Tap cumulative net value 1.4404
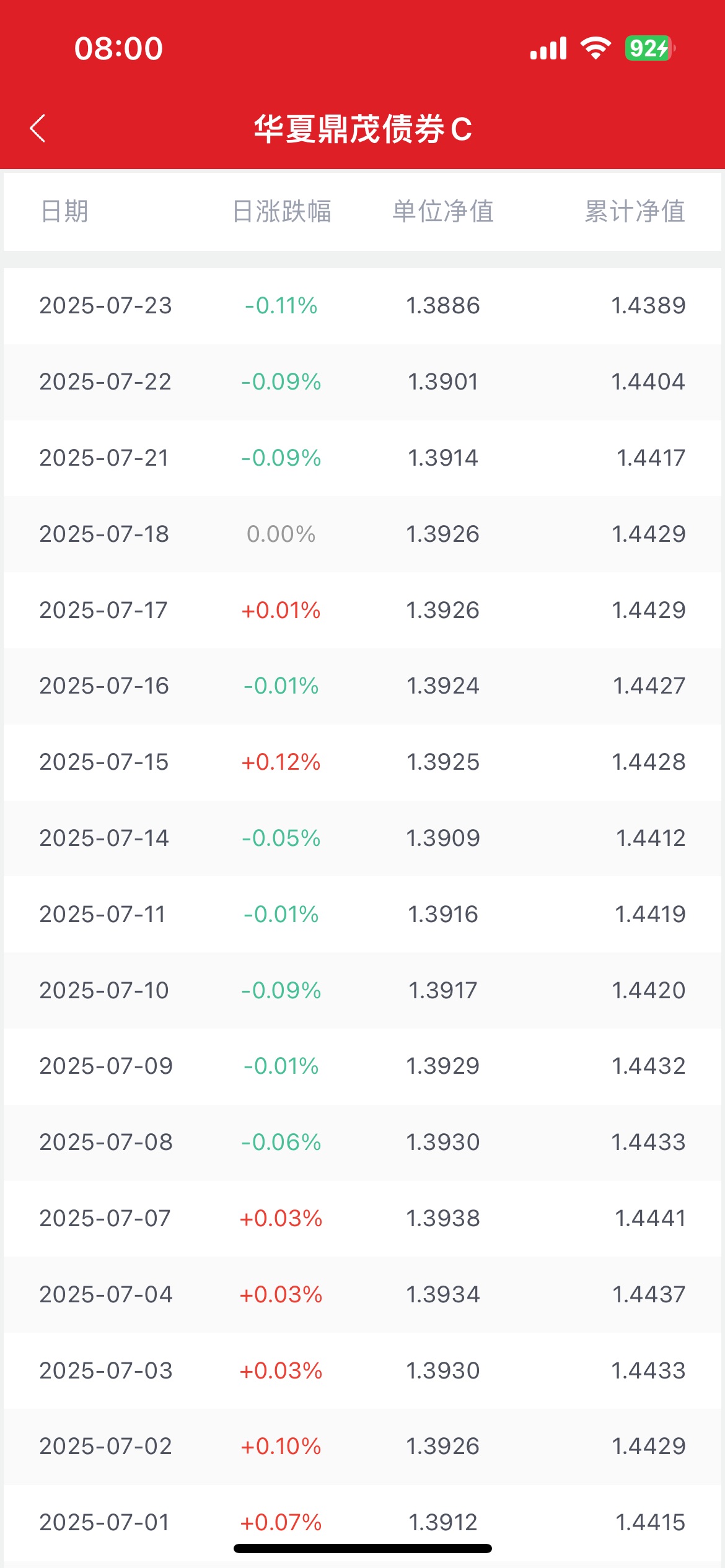725x1568 pixels. 648,381
